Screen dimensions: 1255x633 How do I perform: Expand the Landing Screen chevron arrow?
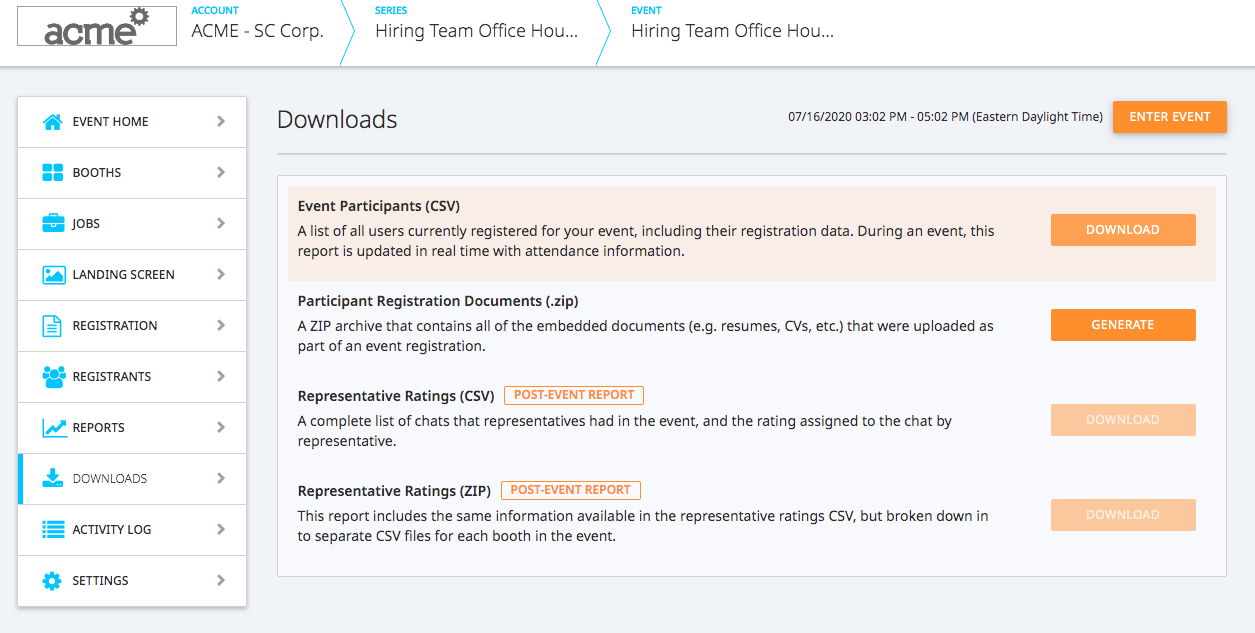[x=221, y=275]
